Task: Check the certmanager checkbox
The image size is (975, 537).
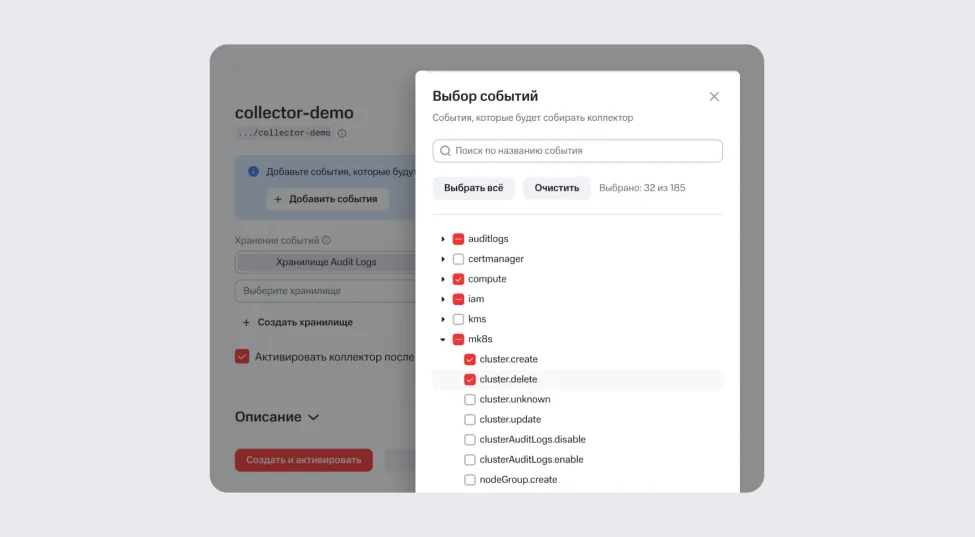Action: pos(458,259)
